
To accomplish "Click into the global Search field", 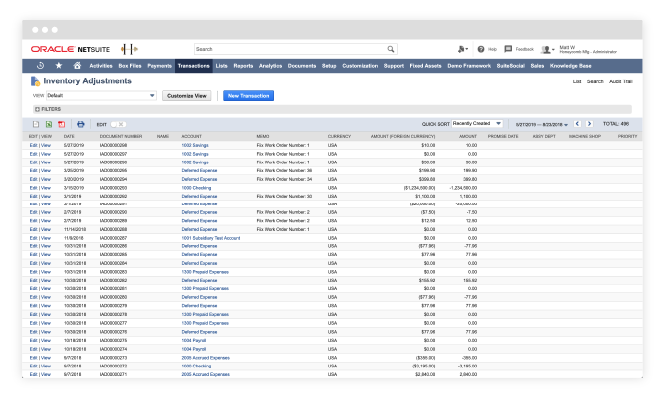I will (x=291, y=49).
